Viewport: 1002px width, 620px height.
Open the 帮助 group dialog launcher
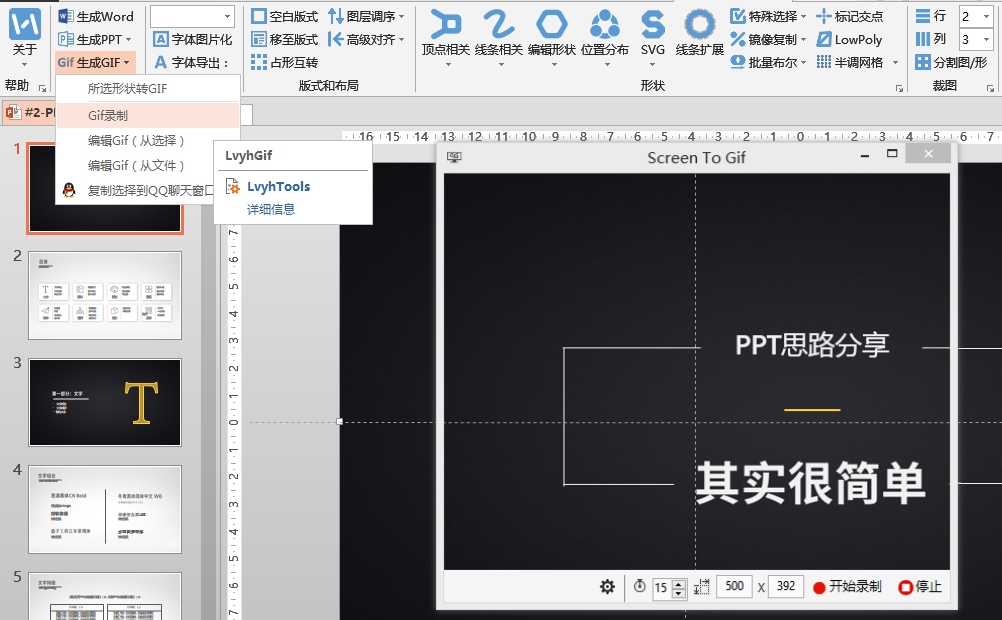click(x=42, y=88)
